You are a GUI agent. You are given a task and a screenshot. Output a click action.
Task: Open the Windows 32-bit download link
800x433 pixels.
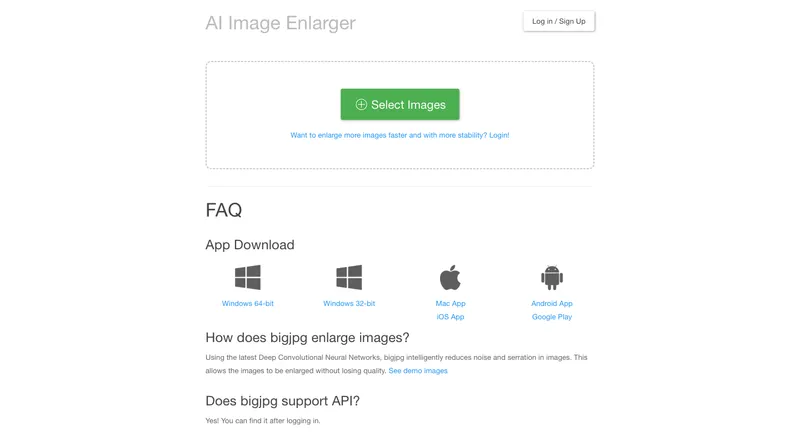point(349,303)
